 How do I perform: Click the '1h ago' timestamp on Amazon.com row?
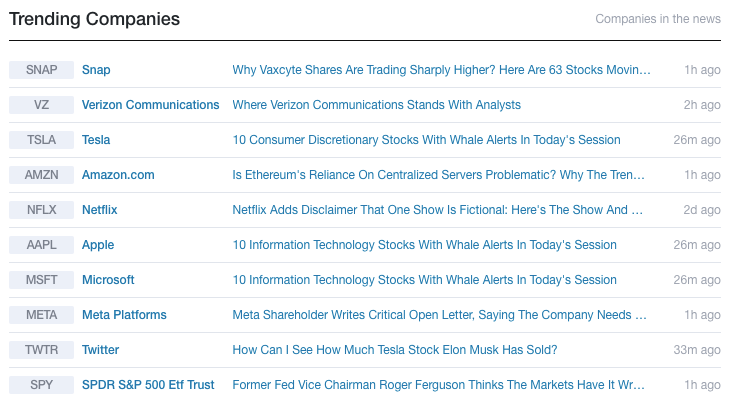pos(703,175)
